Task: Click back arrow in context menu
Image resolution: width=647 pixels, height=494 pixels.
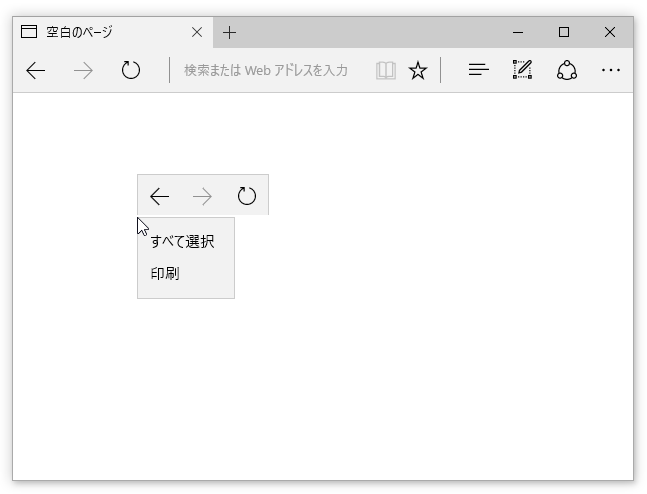Action: click(159, 196)
